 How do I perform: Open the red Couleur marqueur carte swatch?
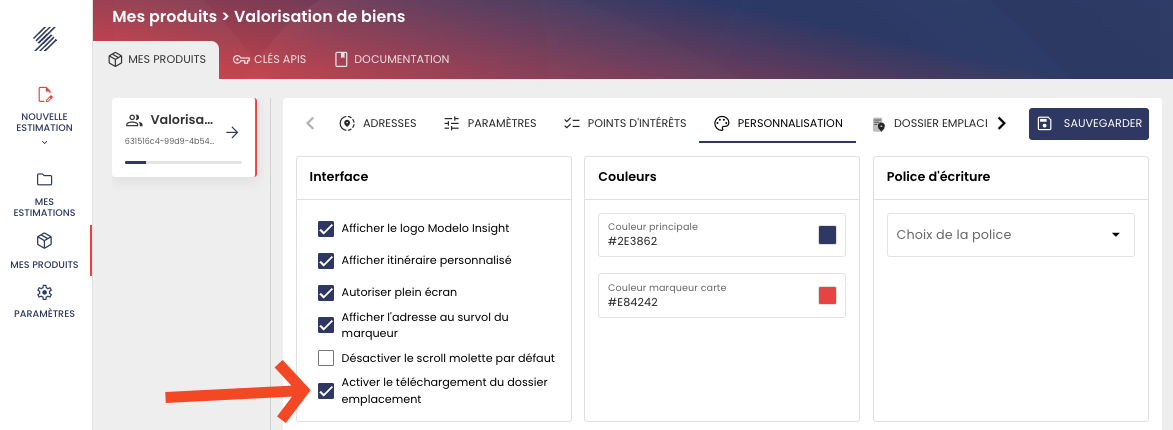click(827, 295)
